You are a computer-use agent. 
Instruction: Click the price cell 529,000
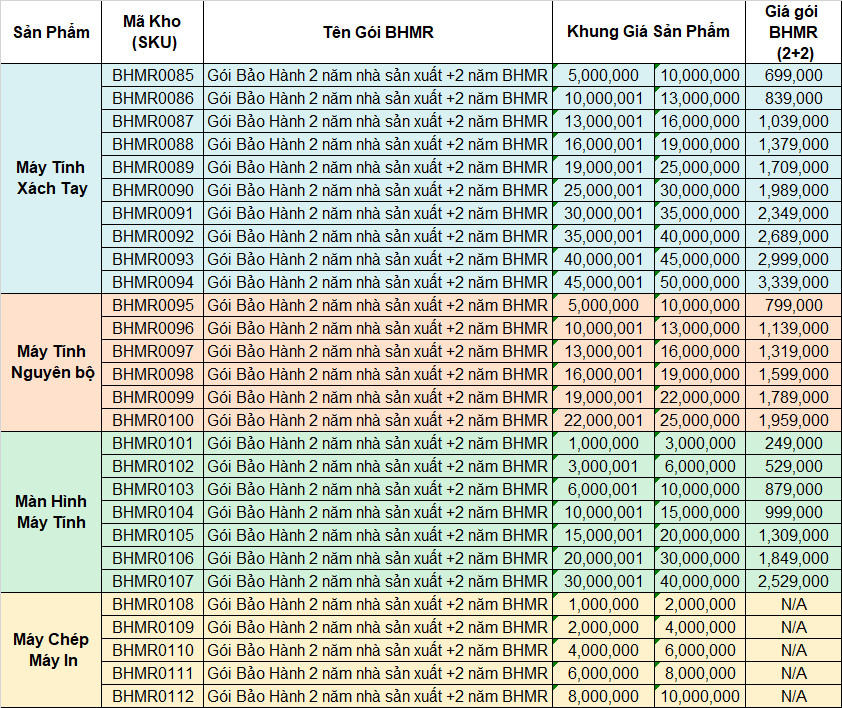(x=793, y=466)
